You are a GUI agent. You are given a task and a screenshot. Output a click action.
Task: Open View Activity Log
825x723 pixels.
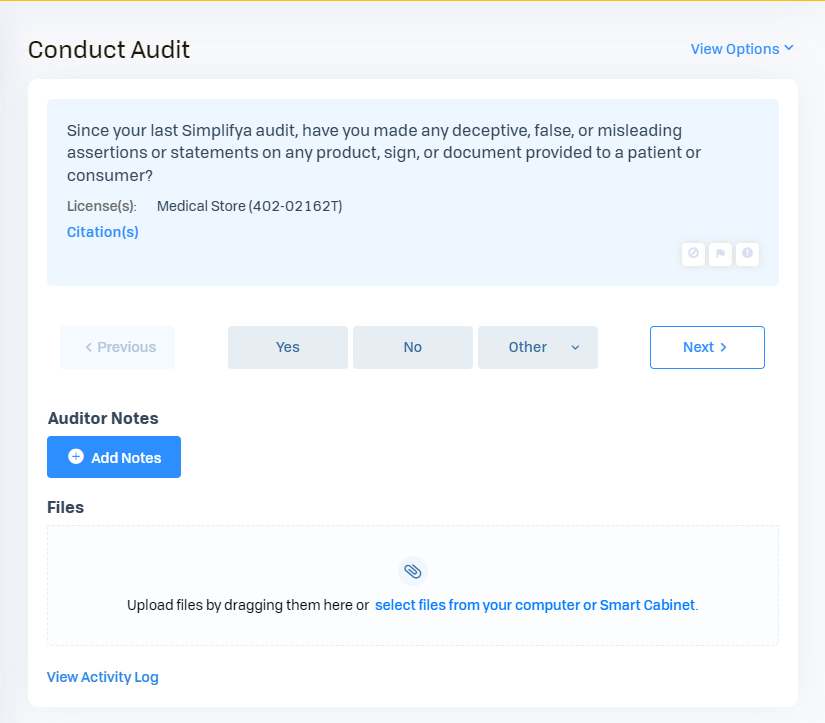point(103,677)
